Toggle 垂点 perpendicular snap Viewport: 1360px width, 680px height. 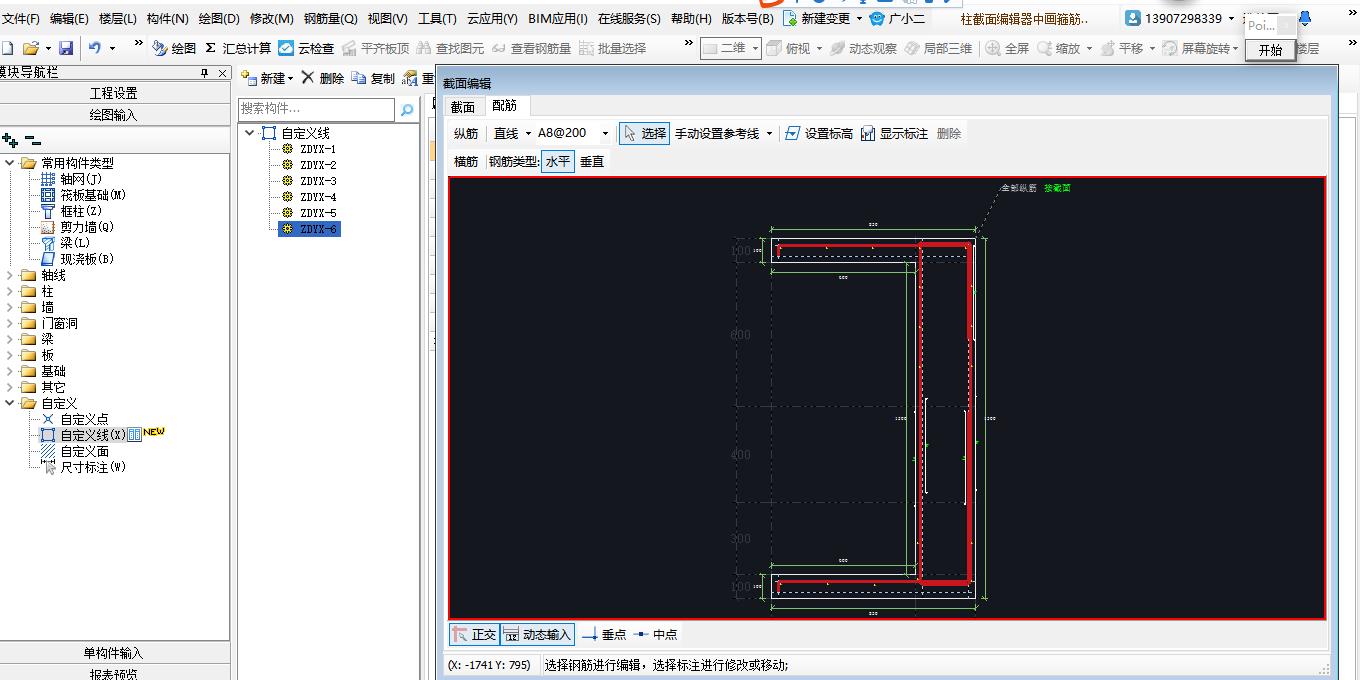[604, 634]
